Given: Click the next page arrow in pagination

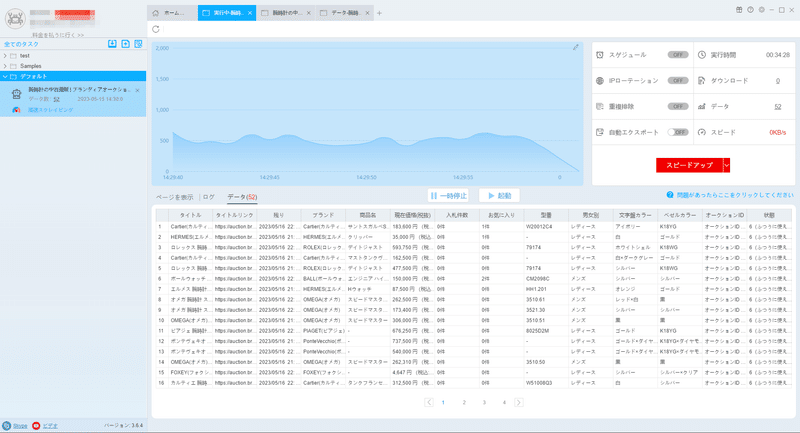Looking at the screenshot, I should pos(518,402).
